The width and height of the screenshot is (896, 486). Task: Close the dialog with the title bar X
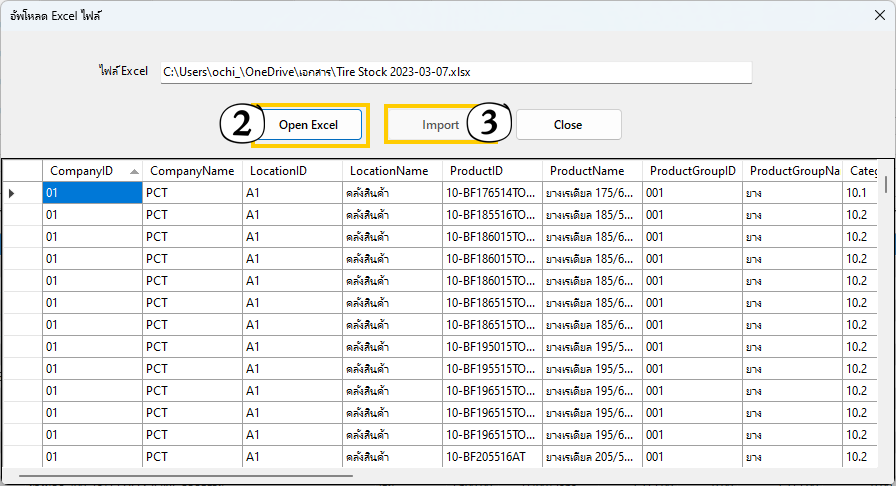point(878,15)
